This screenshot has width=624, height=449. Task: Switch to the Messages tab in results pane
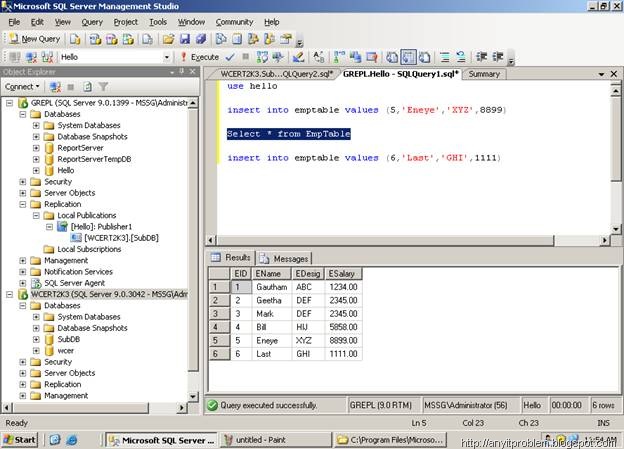click(285, 259)
